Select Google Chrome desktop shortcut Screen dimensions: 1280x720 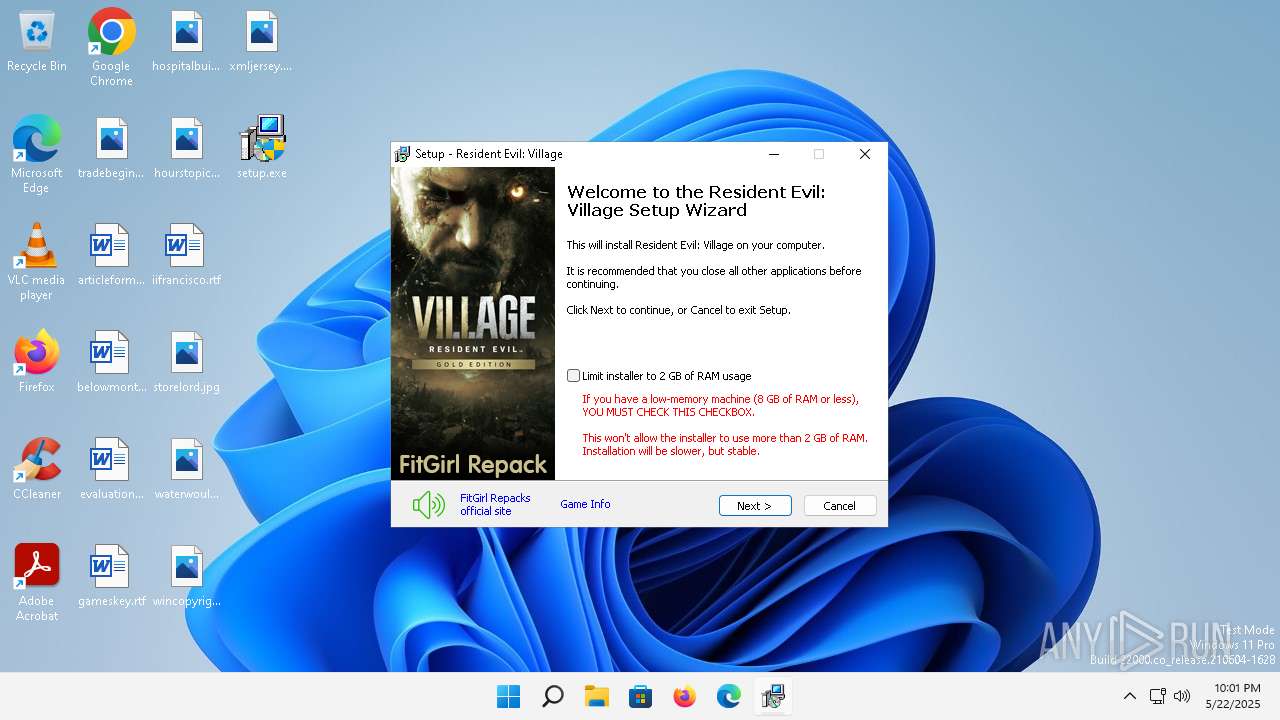click(x=111, y=48)
